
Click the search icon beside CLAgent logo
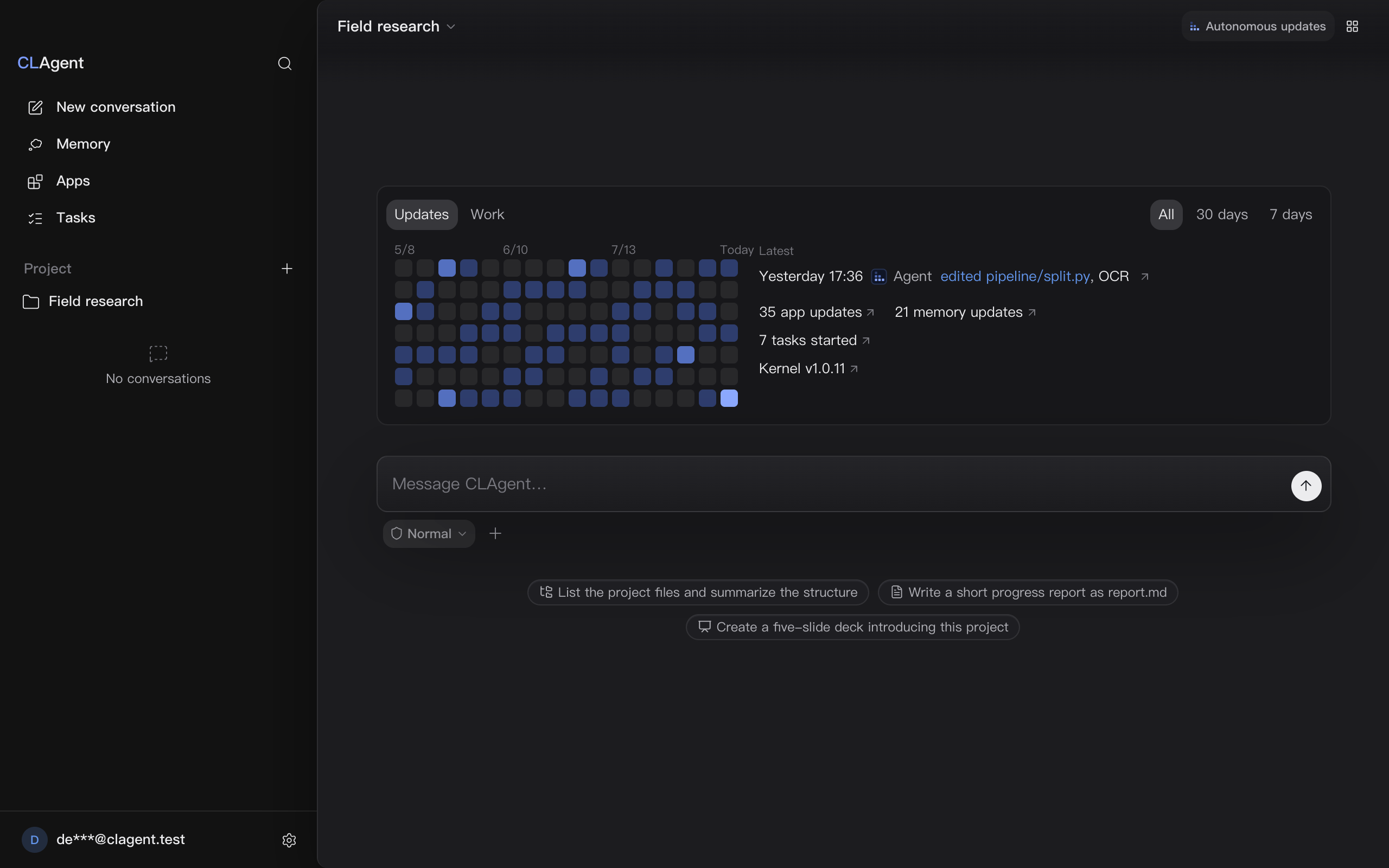(x=285, y=63)
